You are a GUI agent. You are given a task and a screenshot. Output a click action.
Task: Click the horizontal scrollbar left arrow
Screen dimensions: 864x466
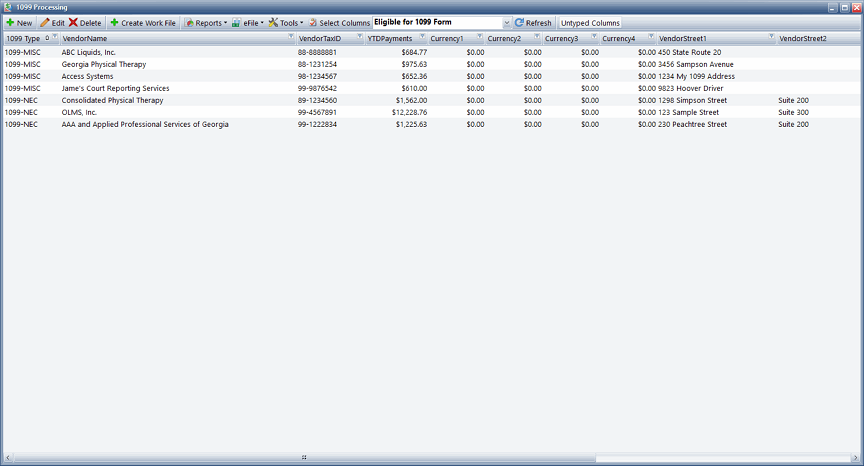click(x=8, y=458)
